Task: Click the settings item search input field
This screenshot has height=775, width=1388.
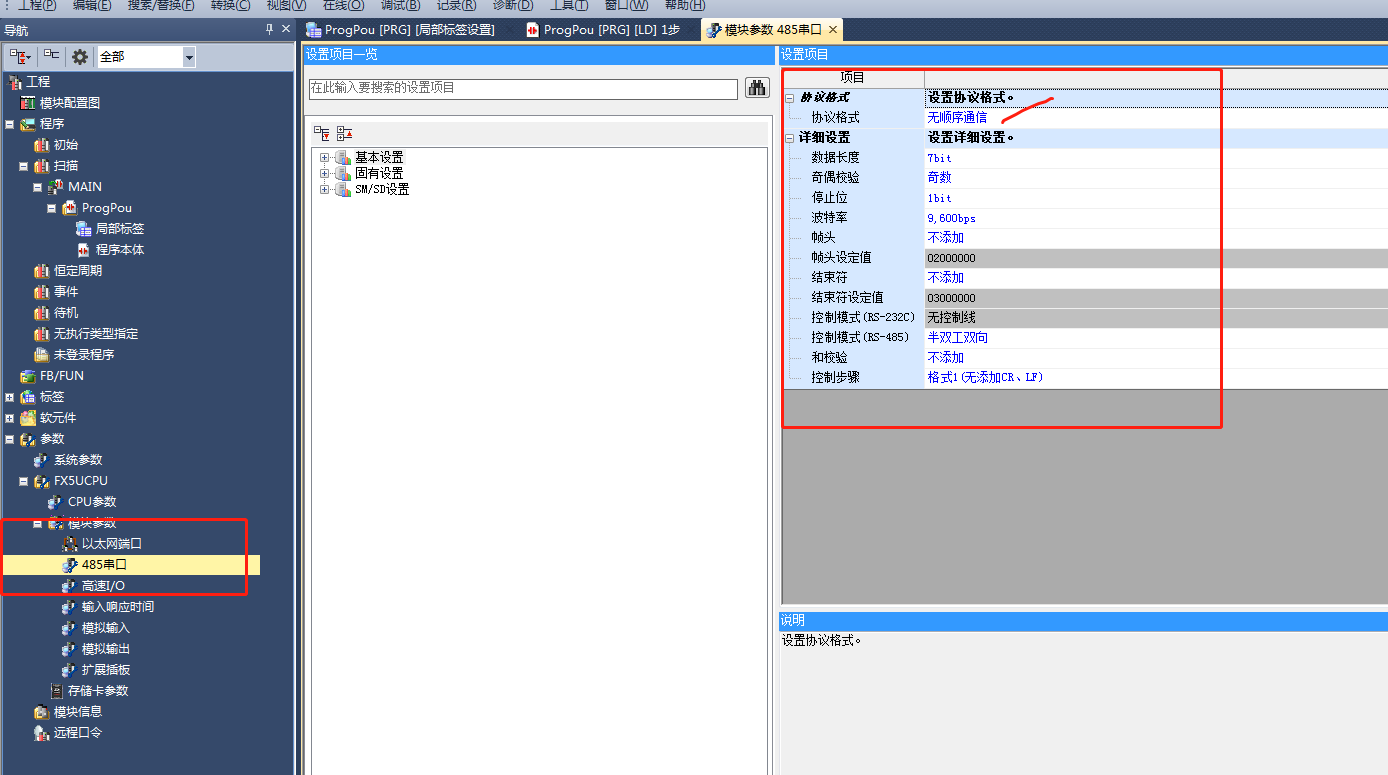Action: tap(523, 88)
